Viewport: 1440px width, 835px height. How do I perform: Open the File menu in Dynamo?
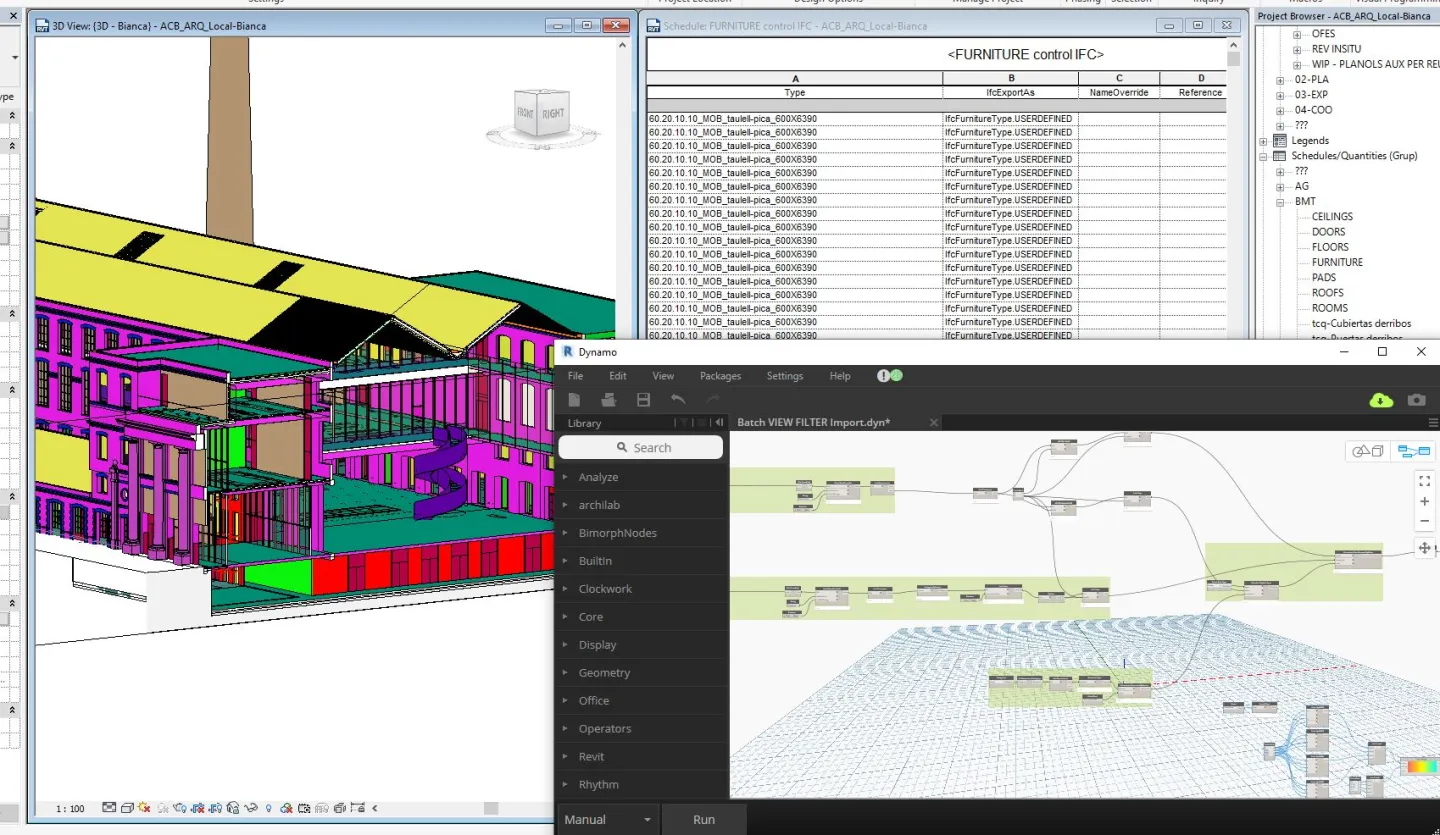[x=575, y=376]
